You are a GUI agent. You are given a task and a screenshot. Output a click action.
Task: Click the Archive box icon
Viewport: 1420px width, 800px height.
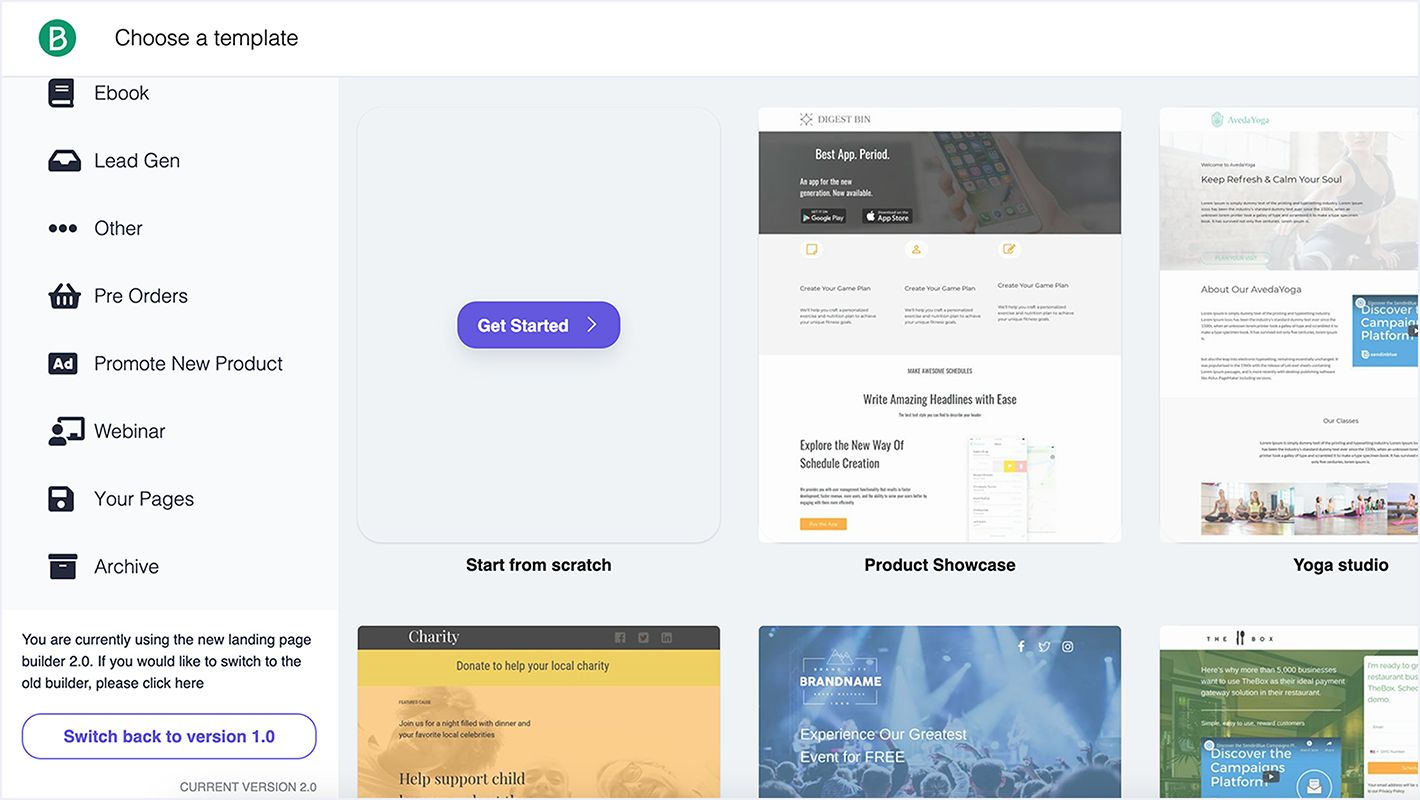click(x=63, y=566)
